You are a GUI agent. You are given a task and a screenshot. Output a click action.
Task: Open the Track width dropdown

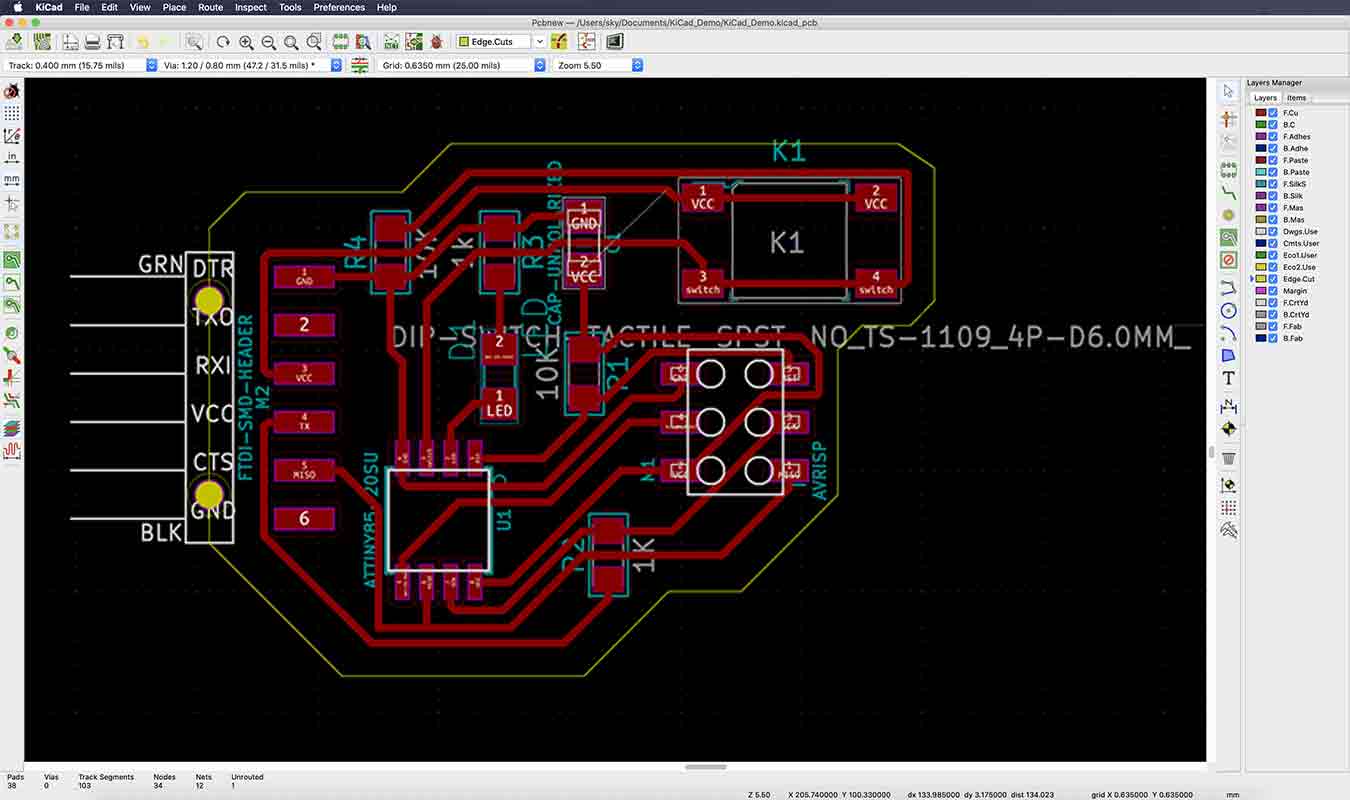[152, 65]
